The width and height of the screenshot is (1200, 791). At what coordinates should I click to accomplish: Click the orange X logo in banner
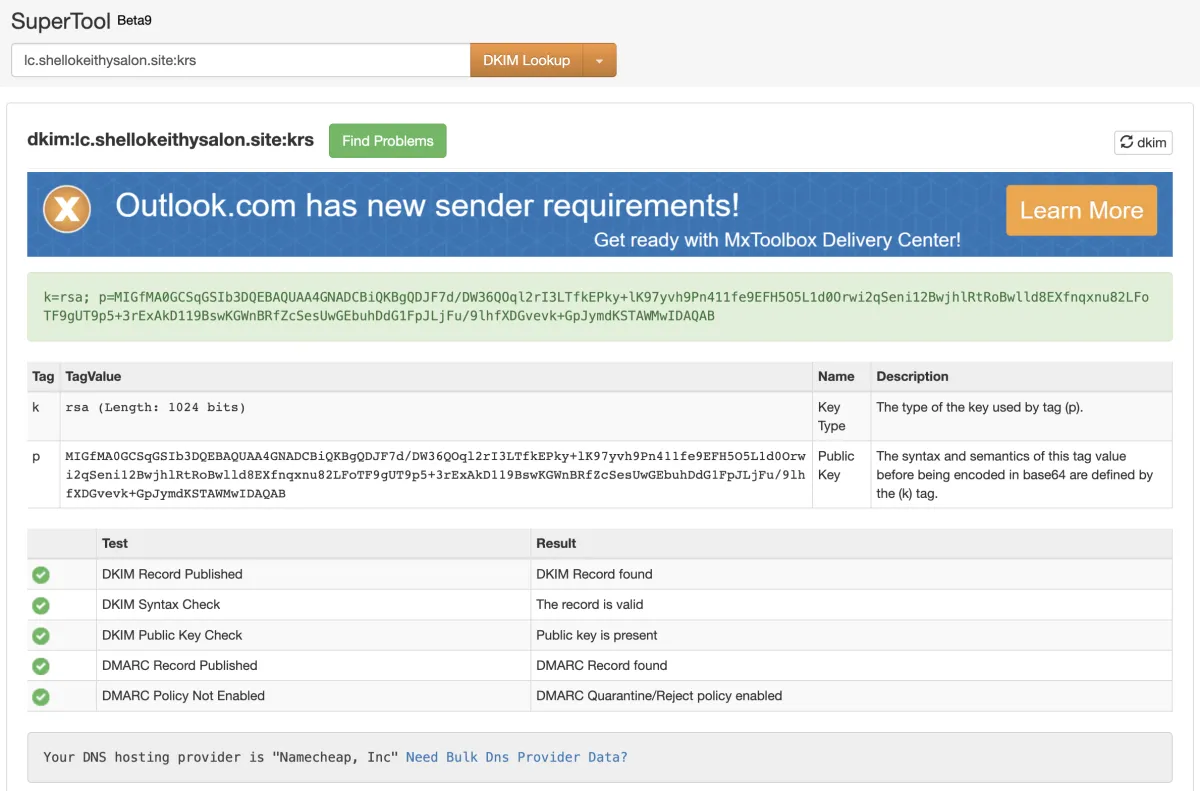67,210
